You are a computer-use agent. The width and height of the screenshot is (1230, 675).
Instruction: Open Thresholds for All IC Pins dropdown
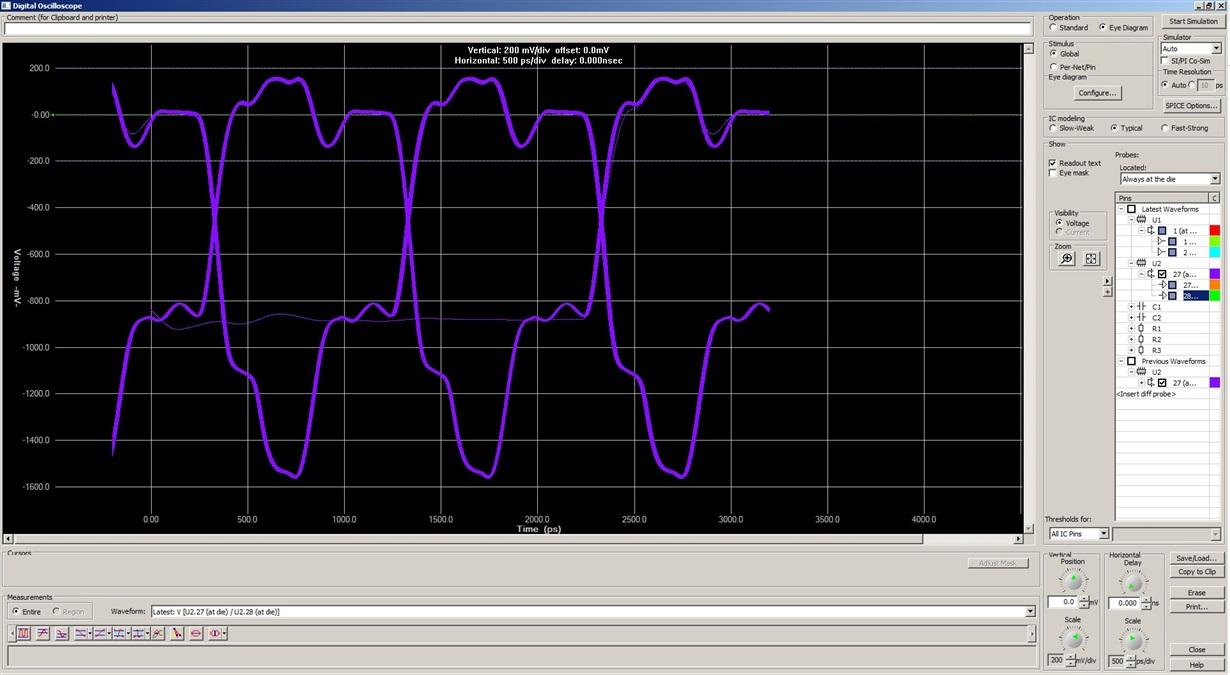1103,534
